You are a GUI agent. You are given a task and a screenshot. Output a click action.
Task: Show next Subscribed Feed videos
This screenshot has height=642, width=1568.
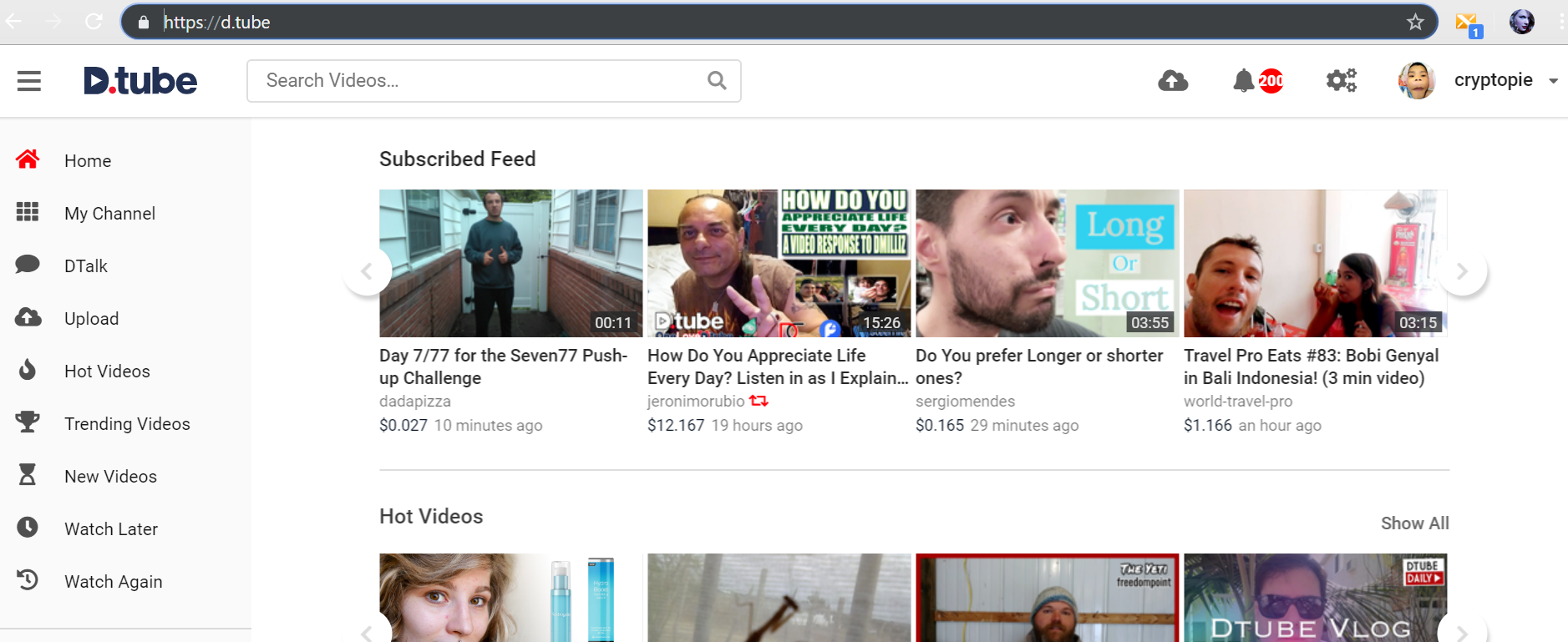point(1463,271)
